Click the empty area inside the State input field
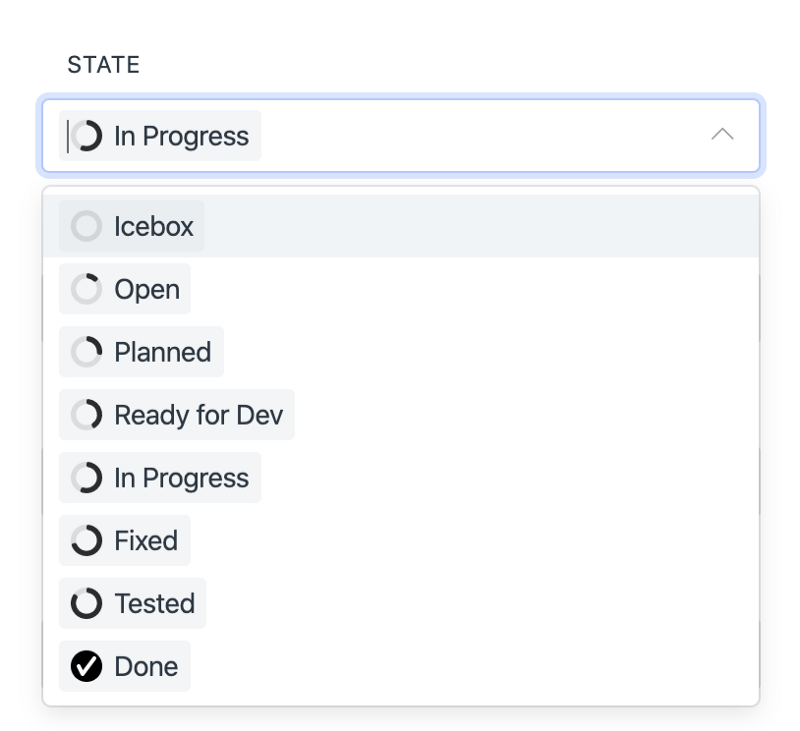 click(x=480, y=136)
